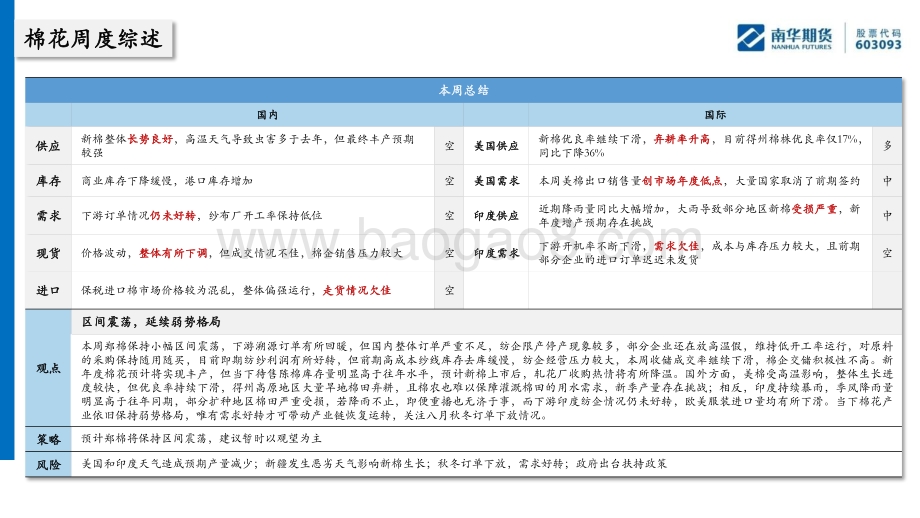Click the 空 rating in 印度需求 row
This screenshot has height=518, width=920.
point(887,253)
